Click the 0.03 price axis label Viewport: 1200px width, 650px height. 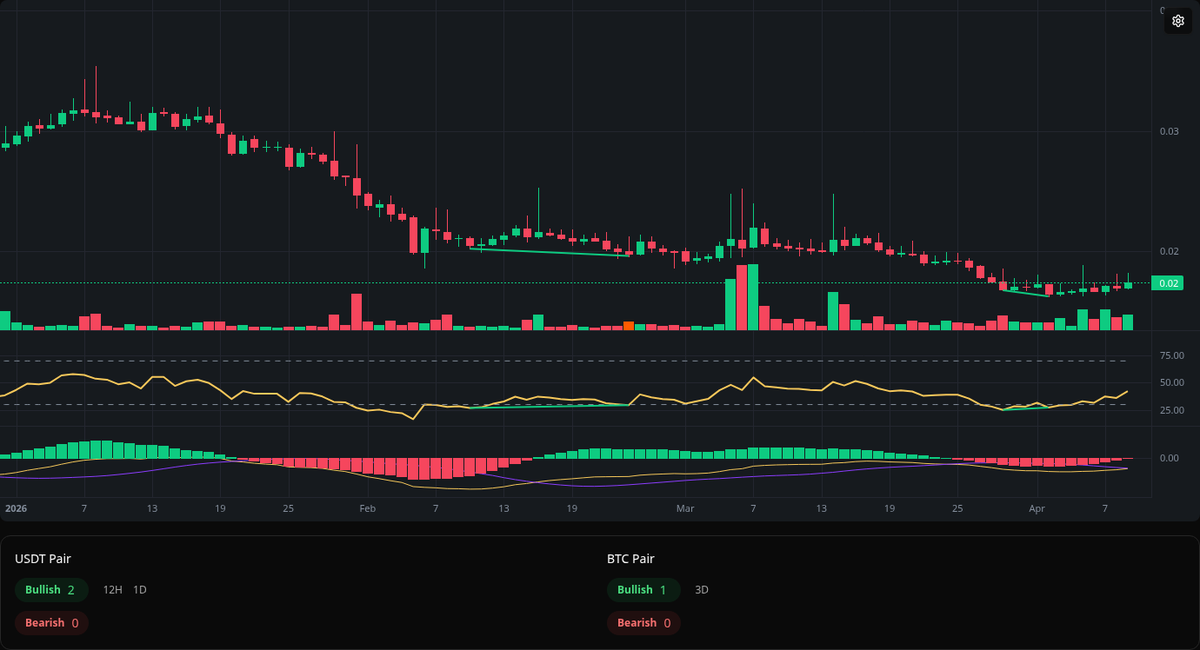tap(1169, 131)
